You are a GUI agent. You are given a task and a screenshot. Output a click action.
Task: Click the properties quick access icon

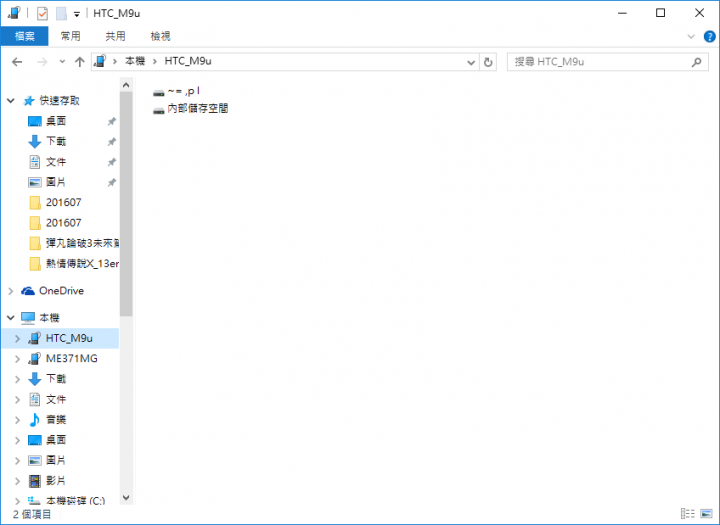tap(42, 13)
